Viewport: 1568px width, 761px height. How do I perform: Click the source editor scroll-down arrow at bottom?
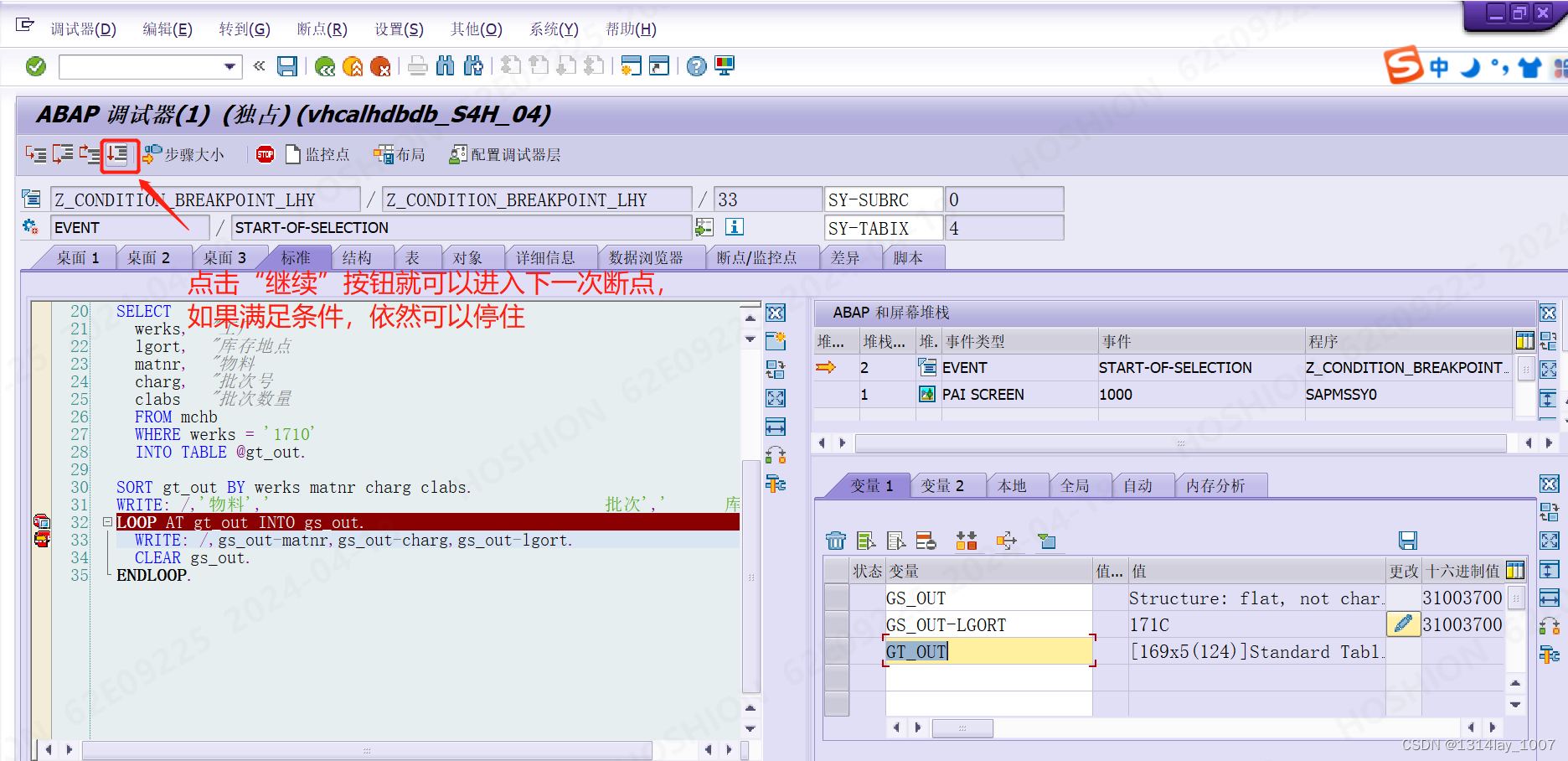pos(750,729)
